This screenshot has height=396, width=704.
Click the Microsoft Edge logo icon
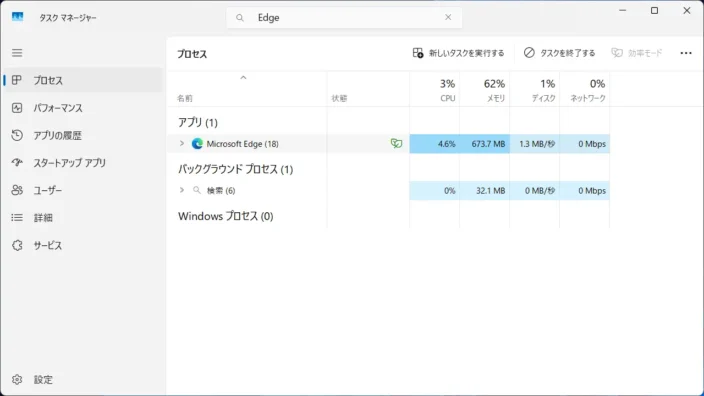coord(197,144)
